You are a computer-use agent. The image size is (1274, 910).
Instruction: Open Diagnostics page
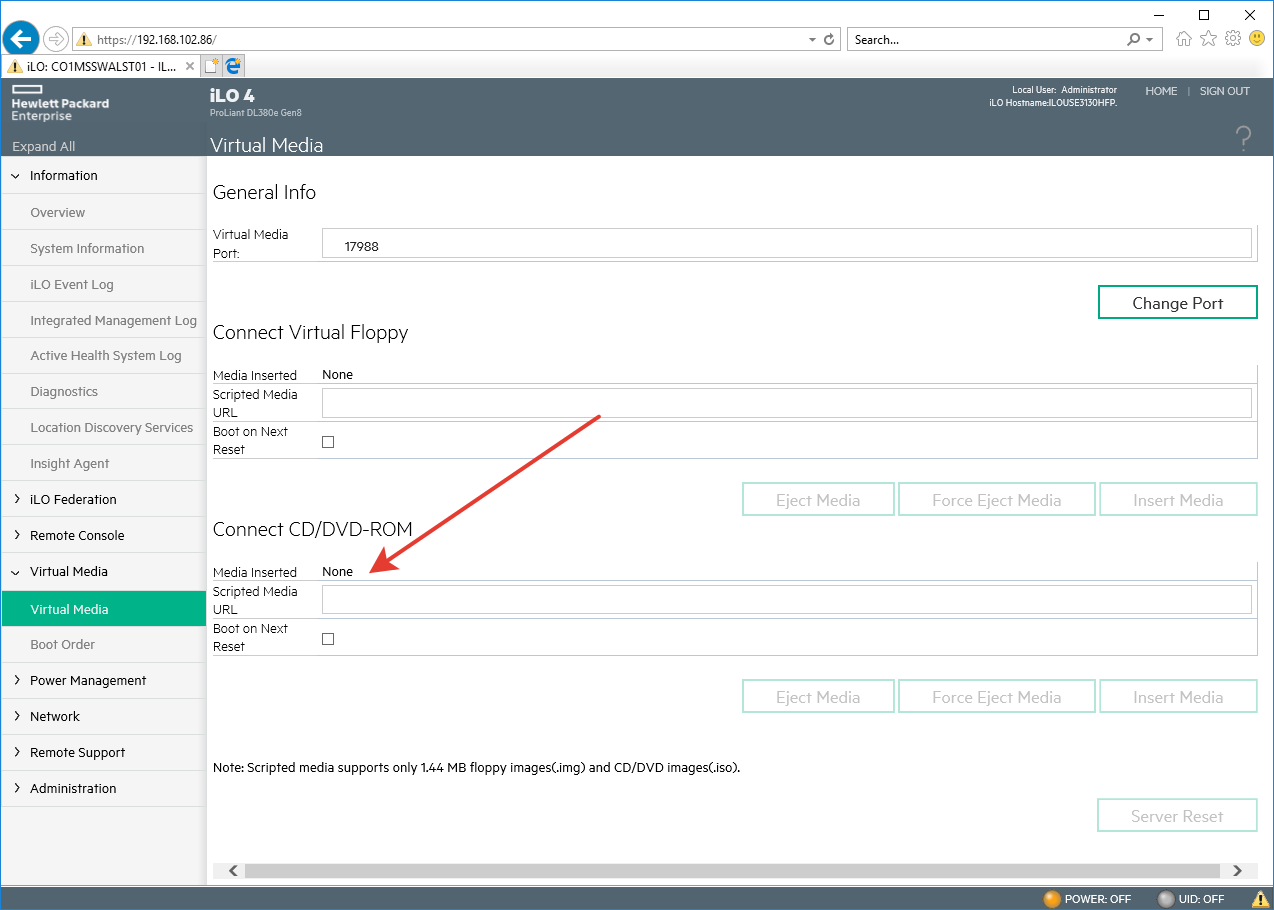point(64,391)
